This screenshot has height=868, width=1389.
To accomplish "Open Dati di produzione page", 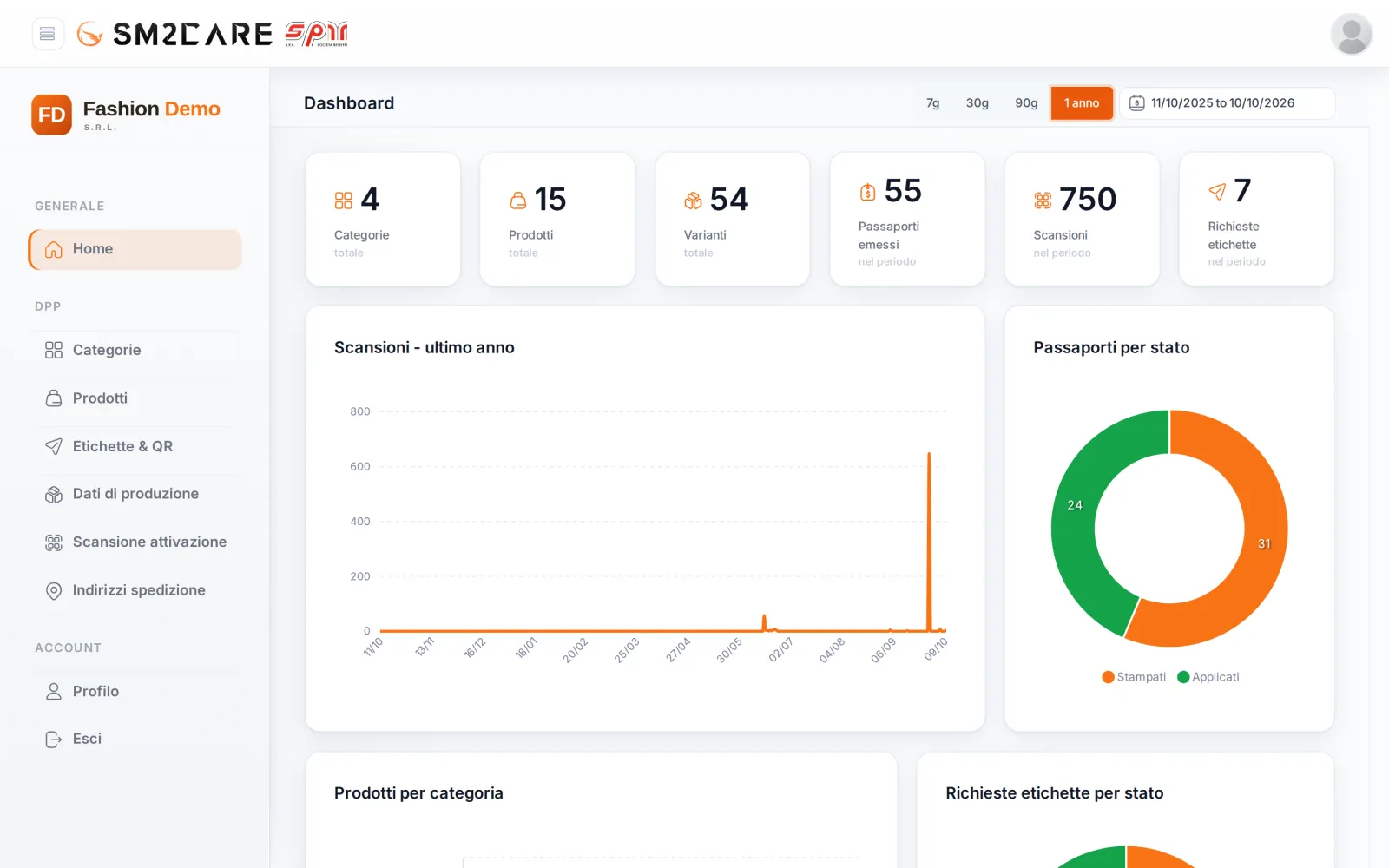I will [x=136, y=494].
